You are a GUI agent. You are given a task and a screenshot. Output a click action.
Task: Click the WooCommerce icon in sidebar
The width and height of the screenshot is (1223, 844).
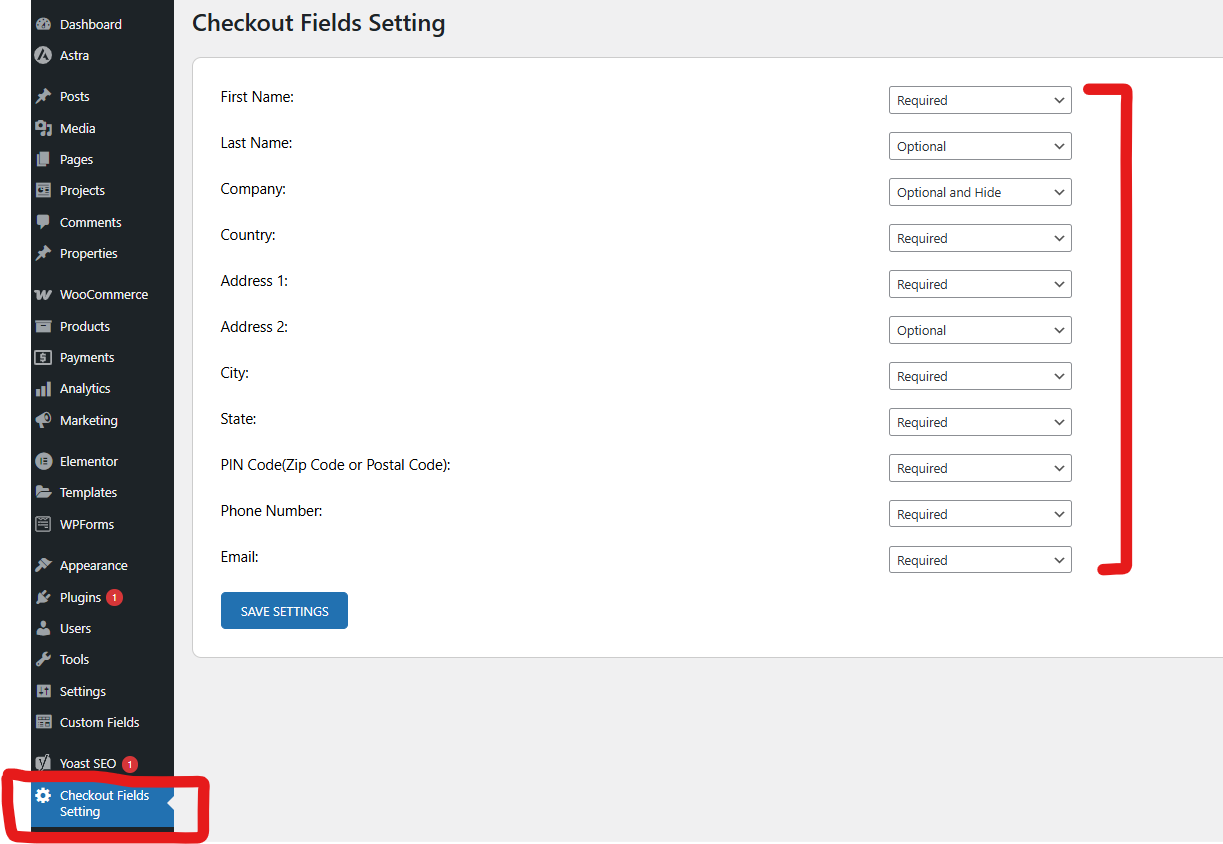tap(43, 295)
